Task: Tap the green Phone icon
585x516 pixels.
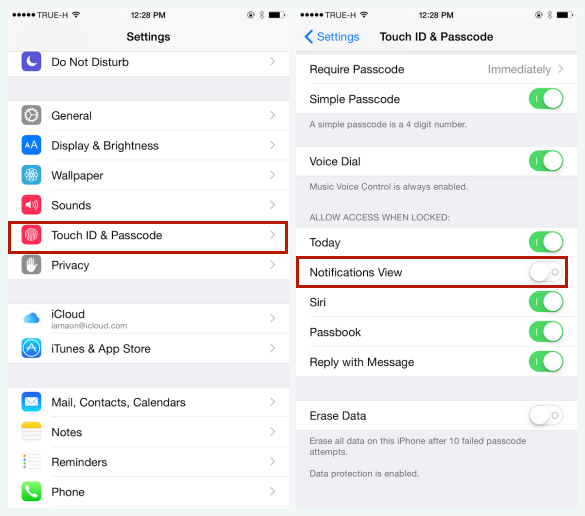Action: (31, 491)
